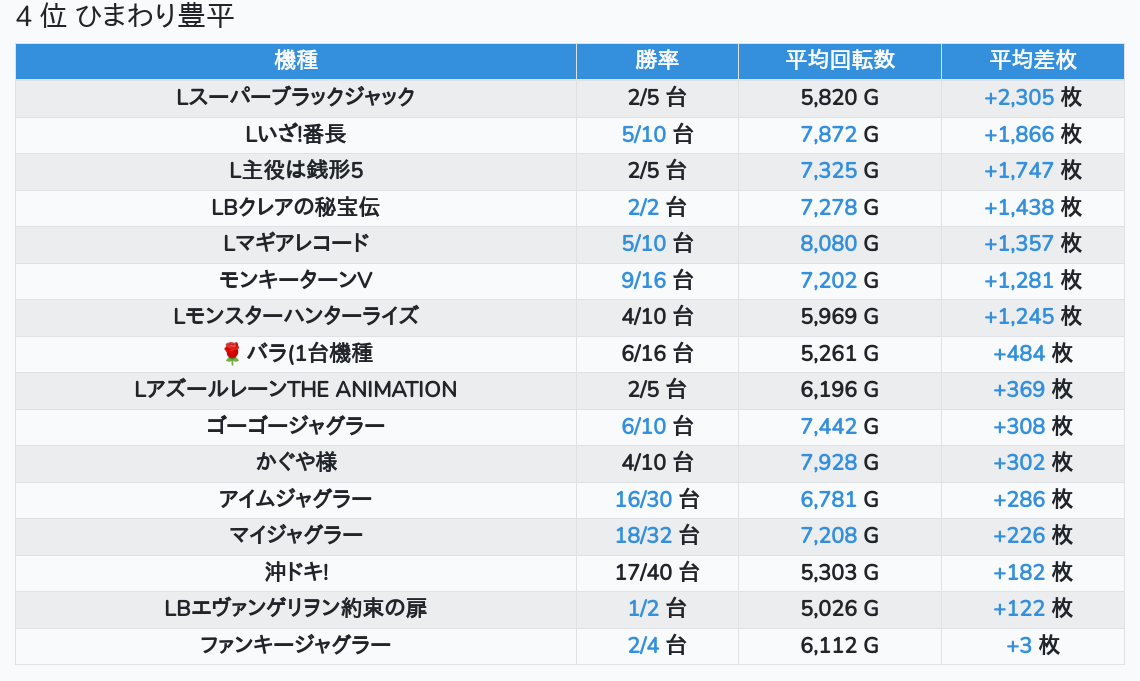Click the rose emoji icon beside バラ
This screenshot has height=681, width=1140.
232,353
